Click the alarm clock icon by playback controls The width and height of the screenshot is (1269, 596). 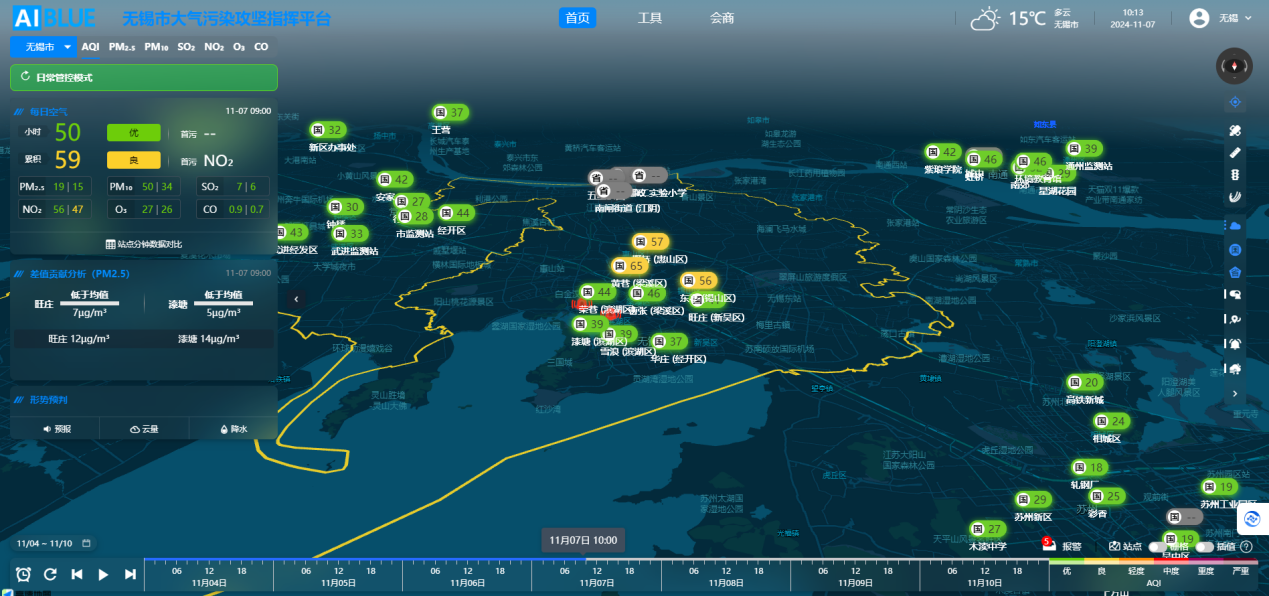tap(23, 574)
